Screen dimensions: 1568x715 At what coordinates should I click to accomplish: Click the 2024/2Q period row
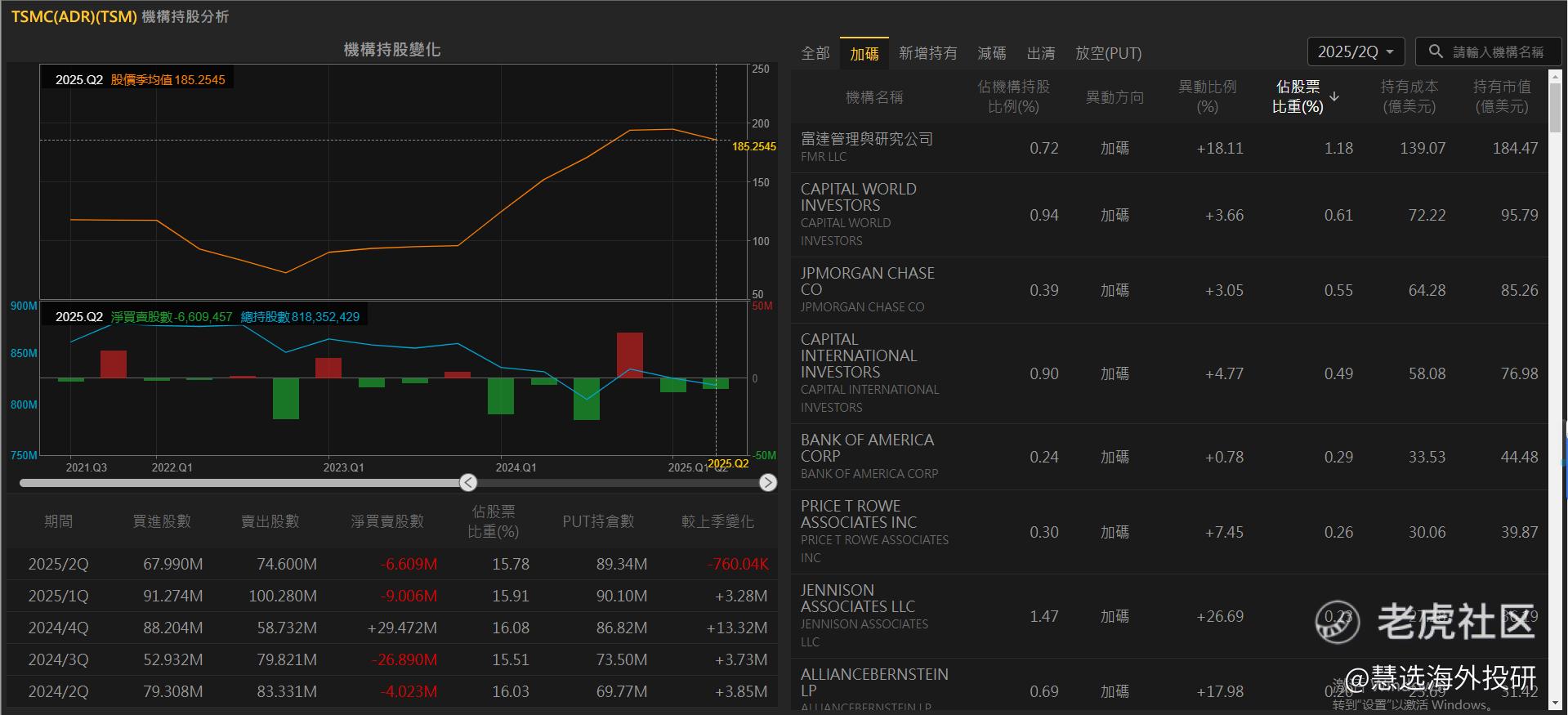[392, 691]
